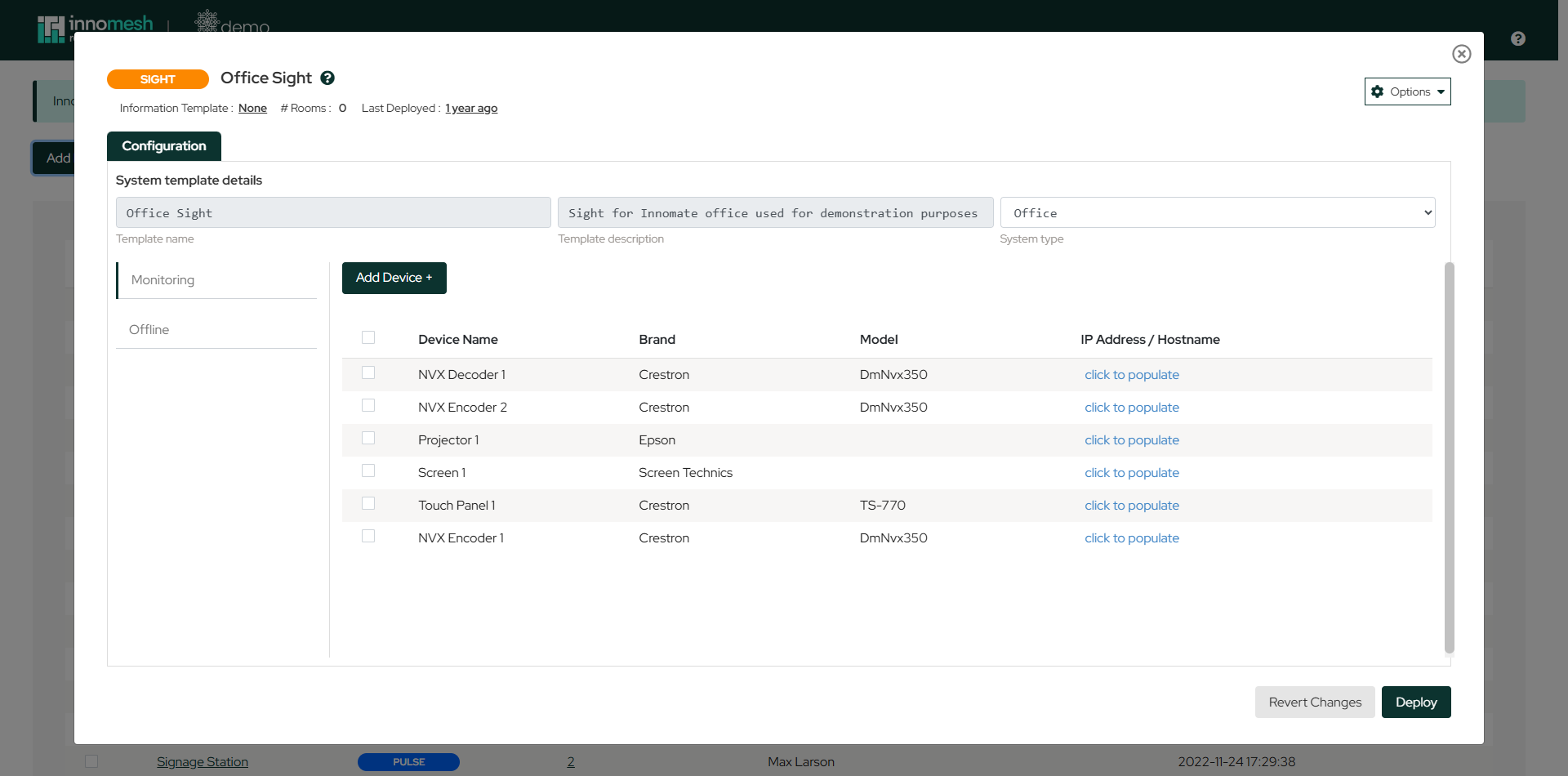Click the Deploy button

1416,702
